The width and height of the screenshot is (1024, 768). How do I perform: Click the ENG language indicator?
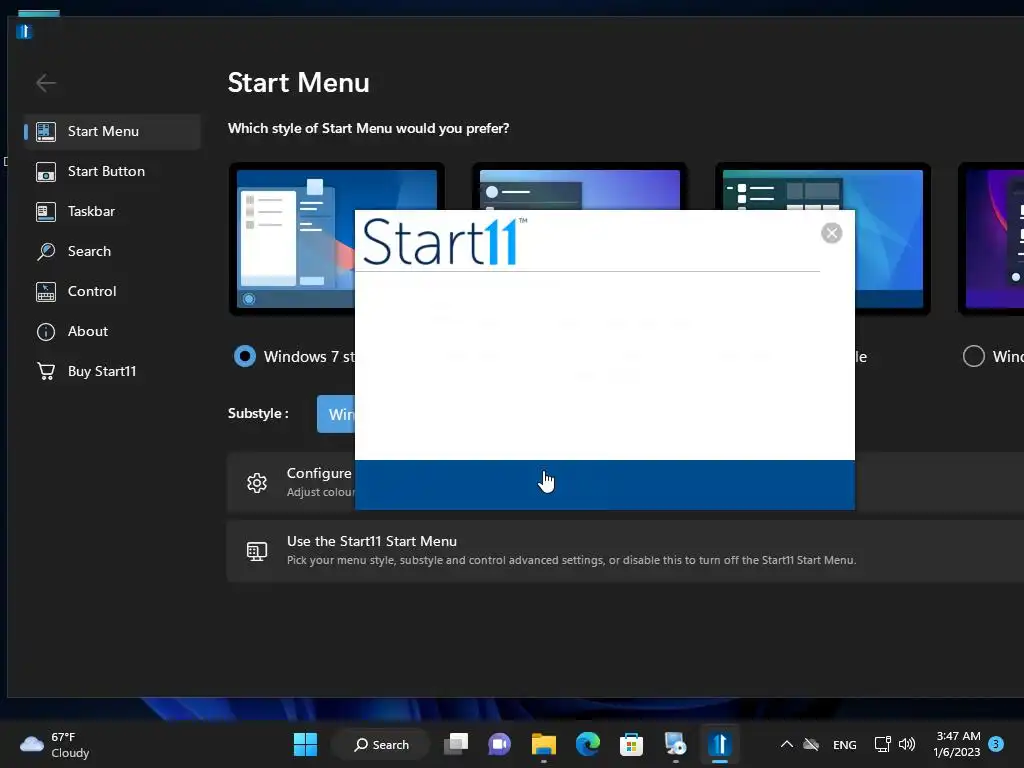pos(844,744)
